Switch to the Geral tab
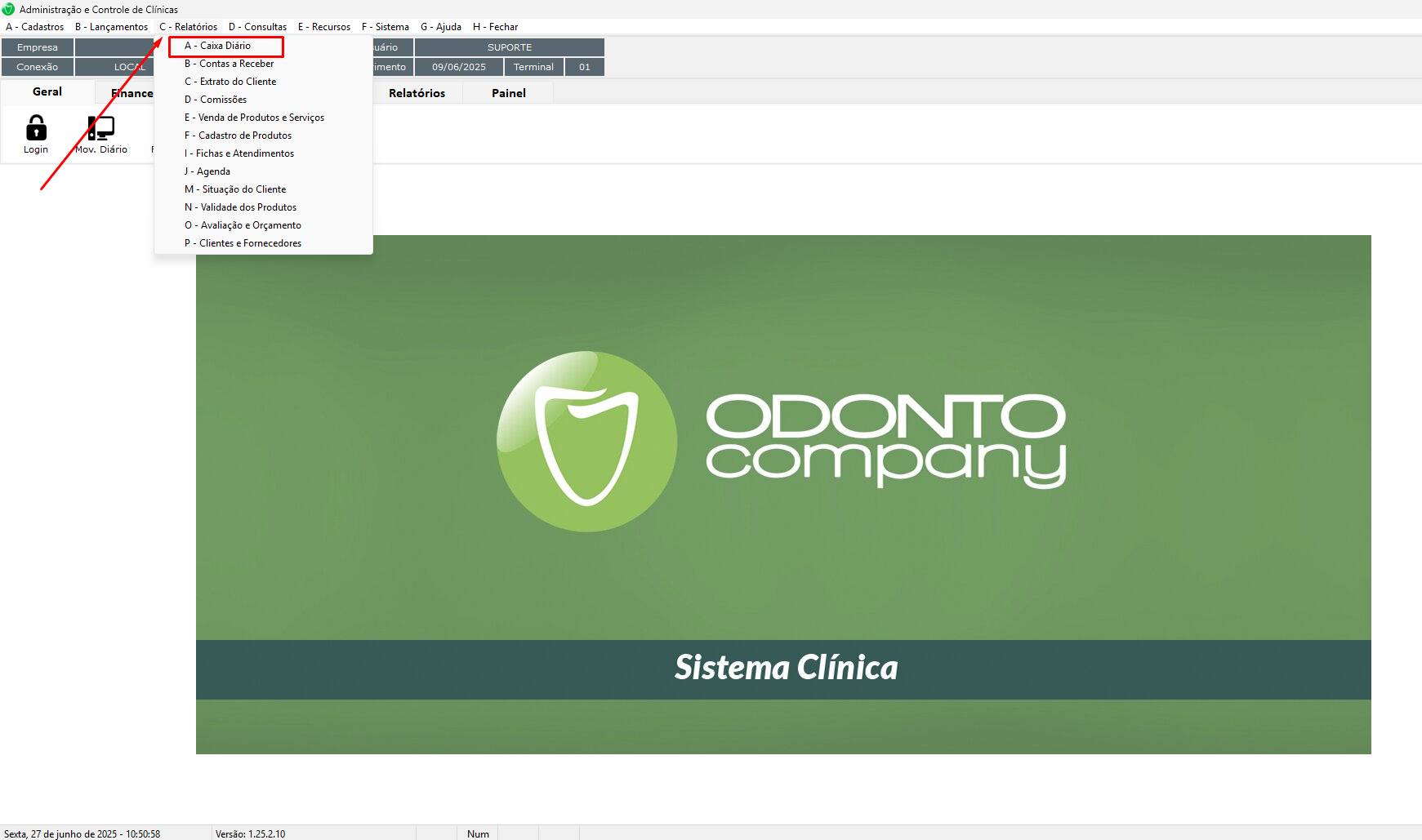1422x840 pixels. coord(47,92)
